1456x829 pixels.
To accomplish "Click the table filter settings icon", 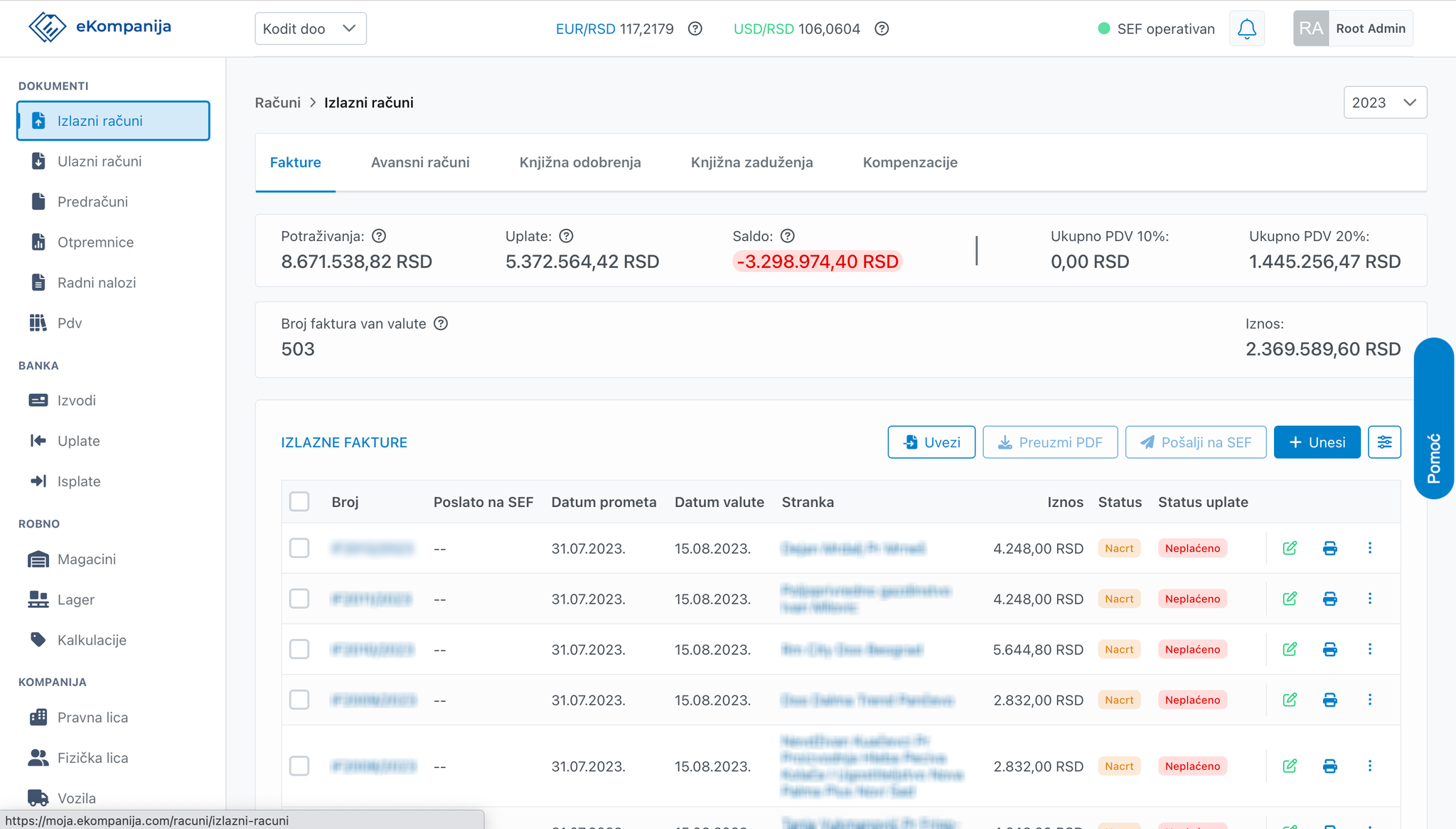I will click(x=1384, y=442).
